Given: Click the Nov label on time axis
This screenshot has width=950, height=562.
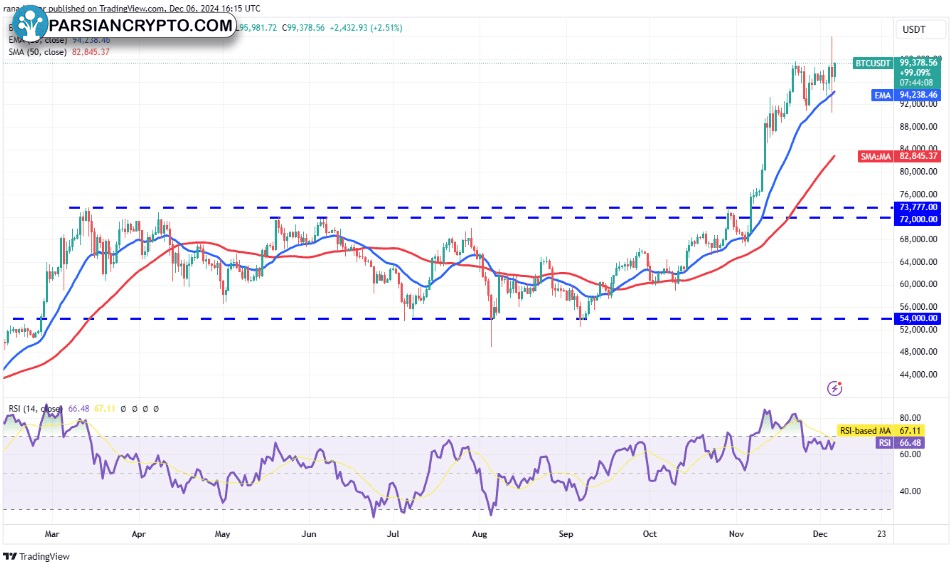Looking at the screenshot, I should pos(736,534).
